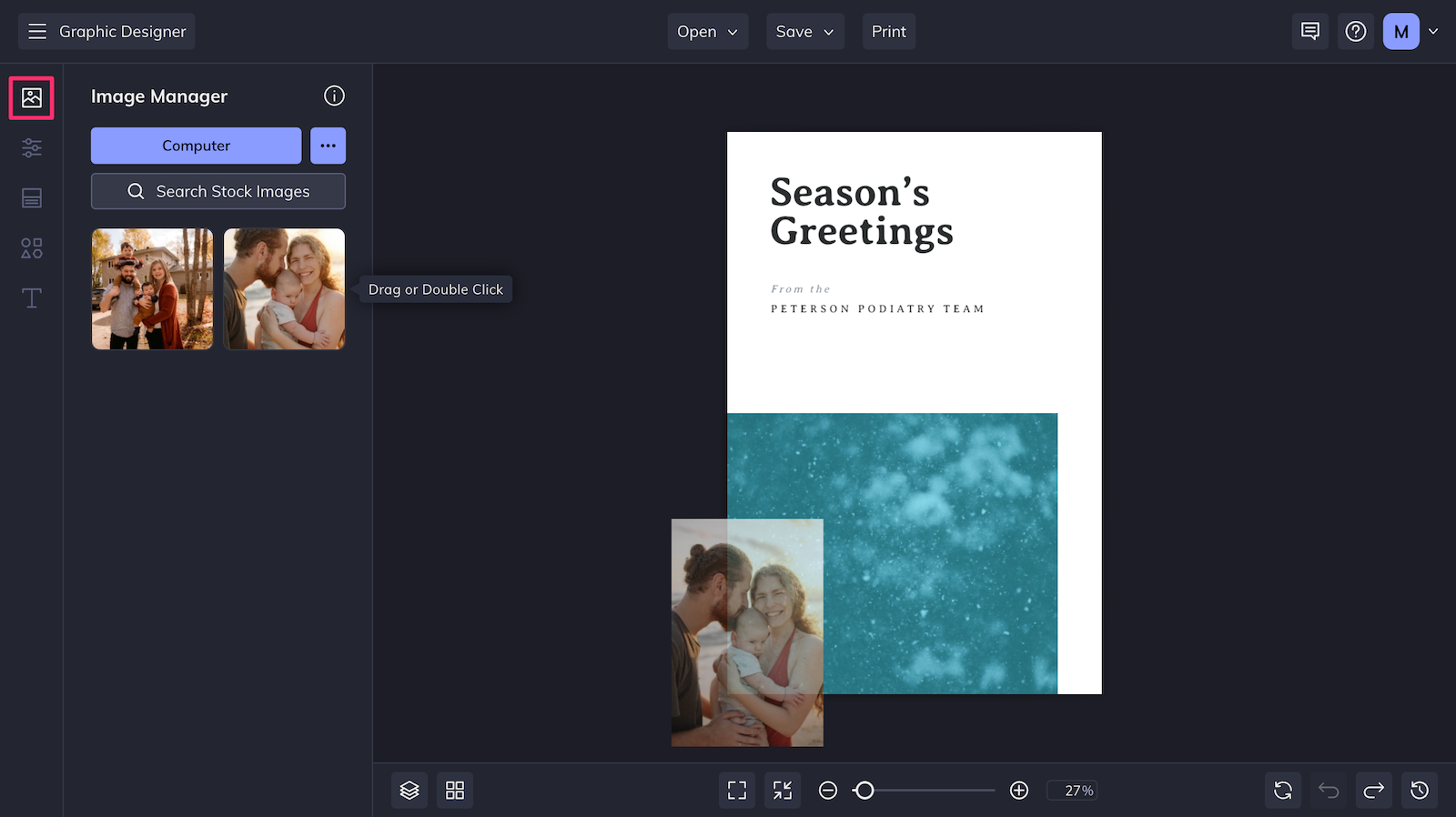This screenshot has width=1456, height=817.
Task: Open the Layers icon in bottom bar
Action: pyautogui.click(x=409, y=790)
